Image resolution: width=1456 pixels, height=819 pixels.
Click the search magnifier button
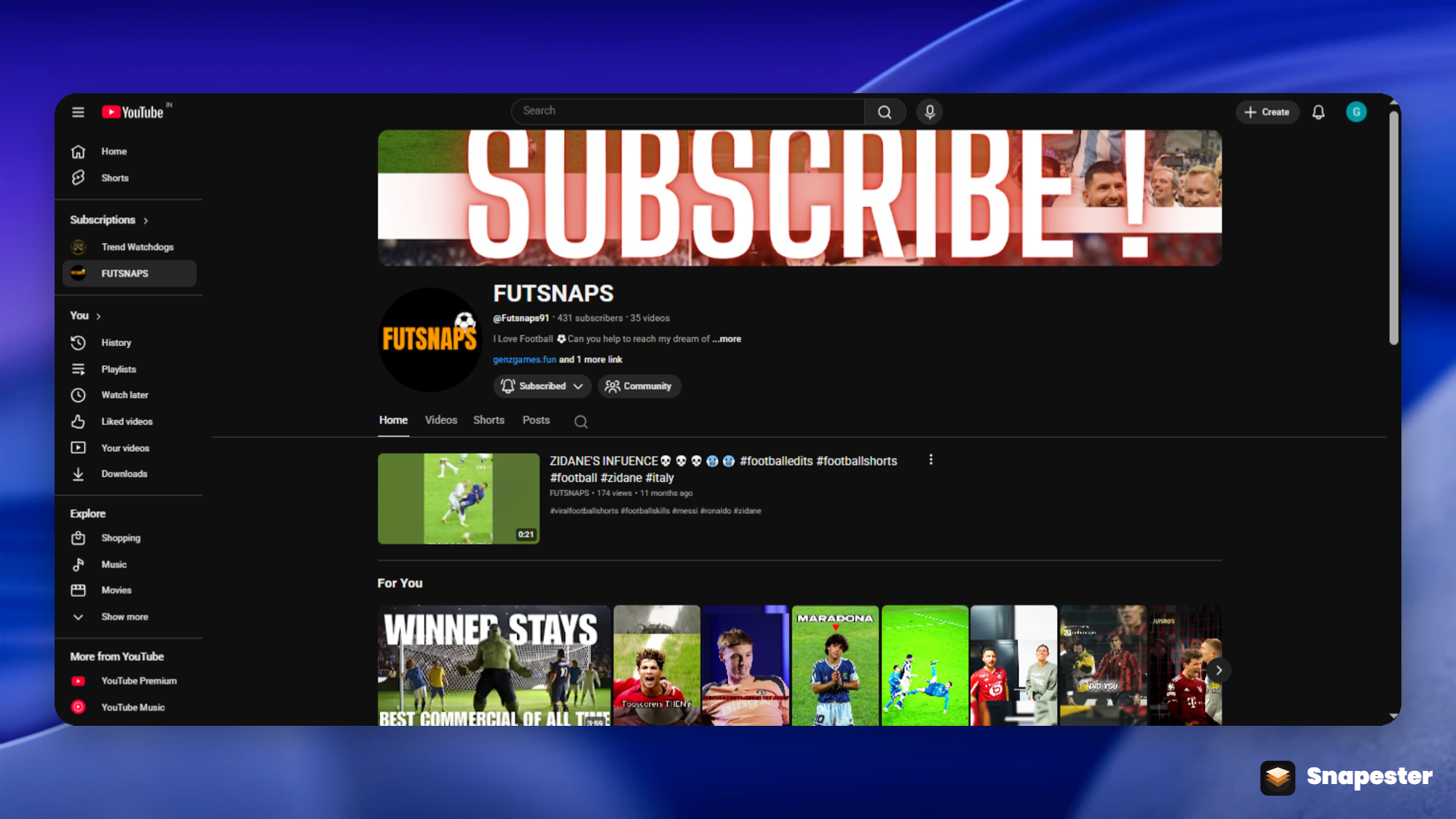click(885, 112)
